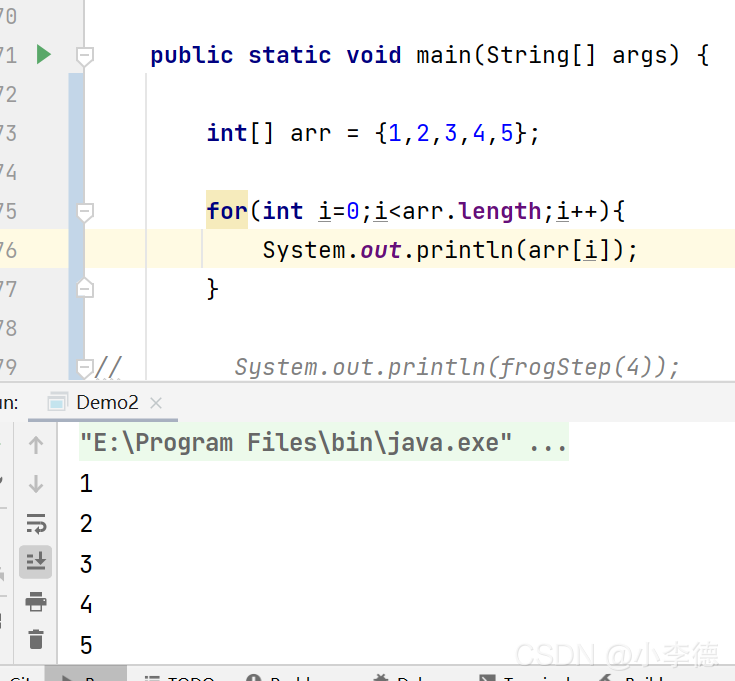Screen dimensions: 735x681
Task: Close the Demo2 run tab
Action: coord(156,403)
